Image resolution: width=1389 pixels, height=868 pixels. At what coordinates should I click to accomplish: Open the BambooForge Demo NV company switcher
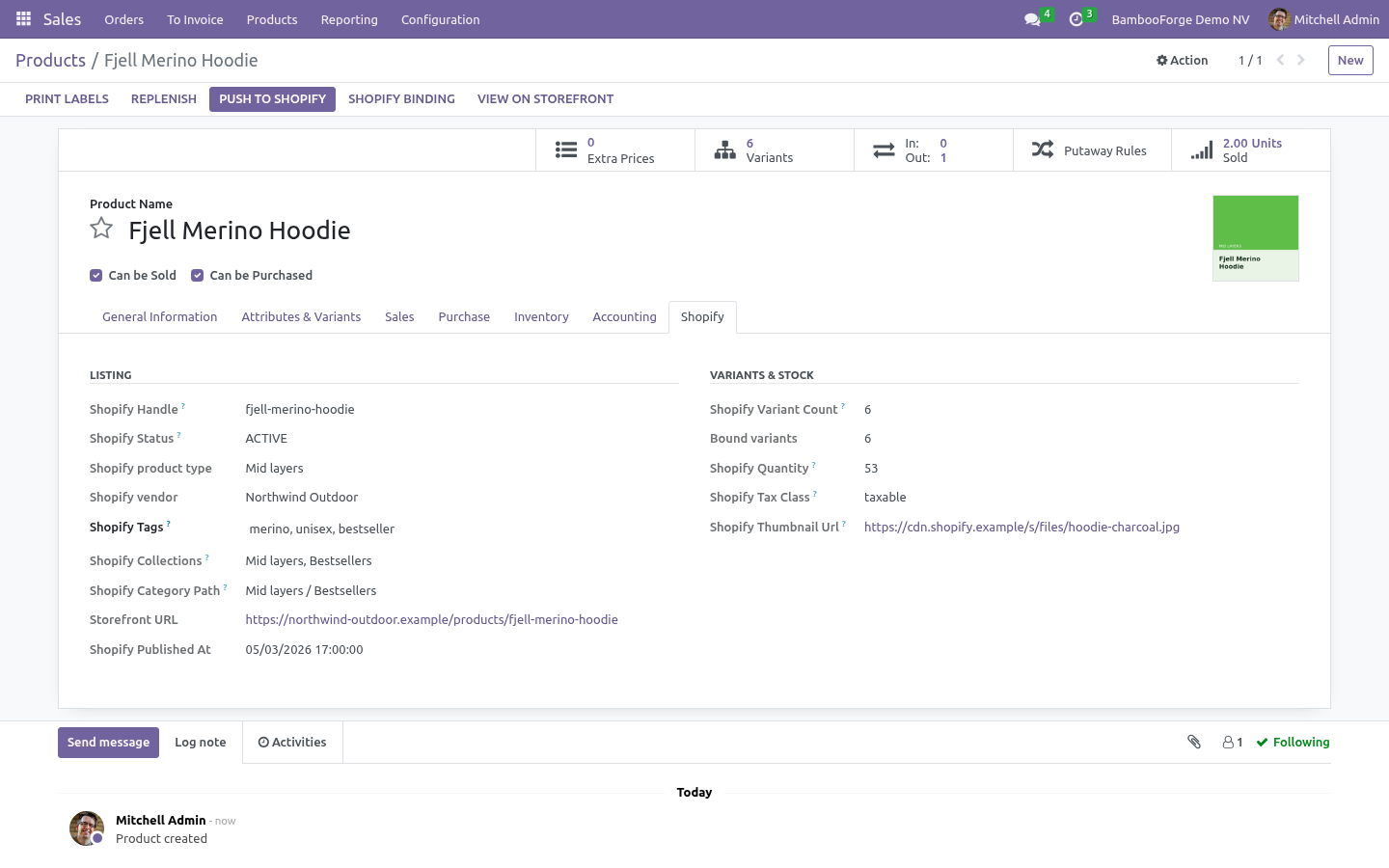pos(1181,19)
